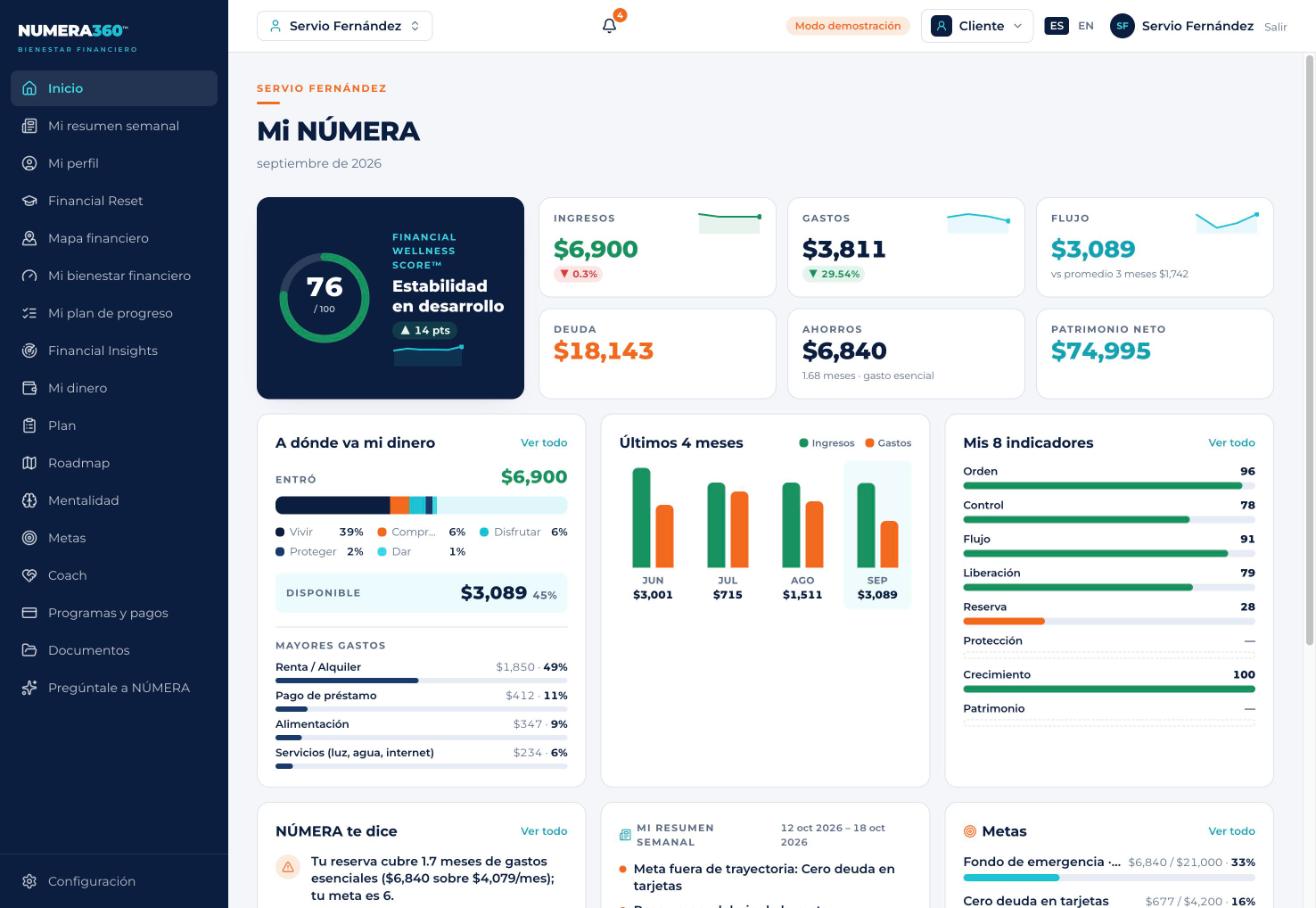Click the JUN $3,001 month column
This screenshot has width=1316, height=908.
click(x=653, y=535)
